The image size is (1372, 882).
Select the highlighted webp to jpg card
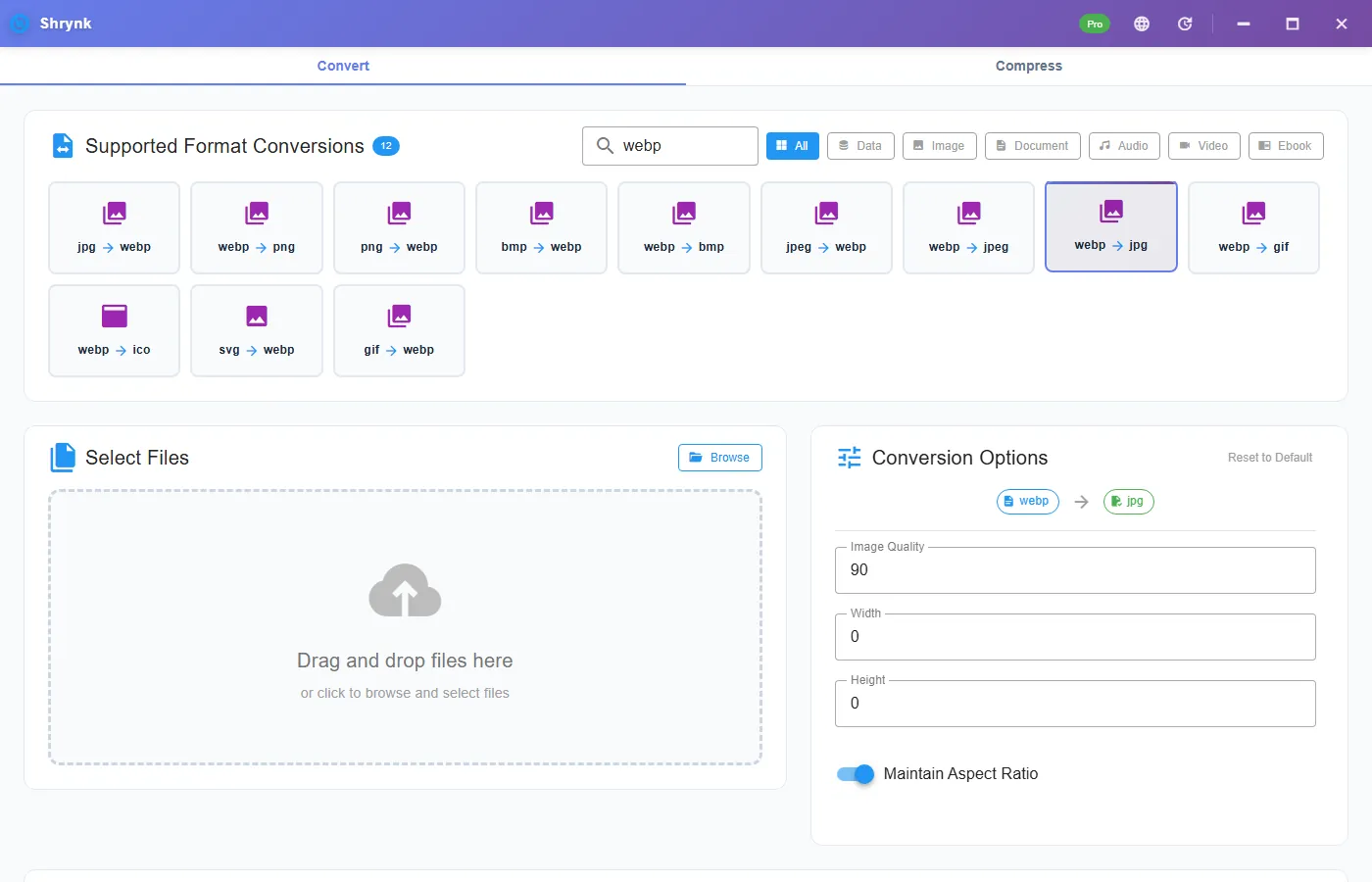coord(1111,226)
